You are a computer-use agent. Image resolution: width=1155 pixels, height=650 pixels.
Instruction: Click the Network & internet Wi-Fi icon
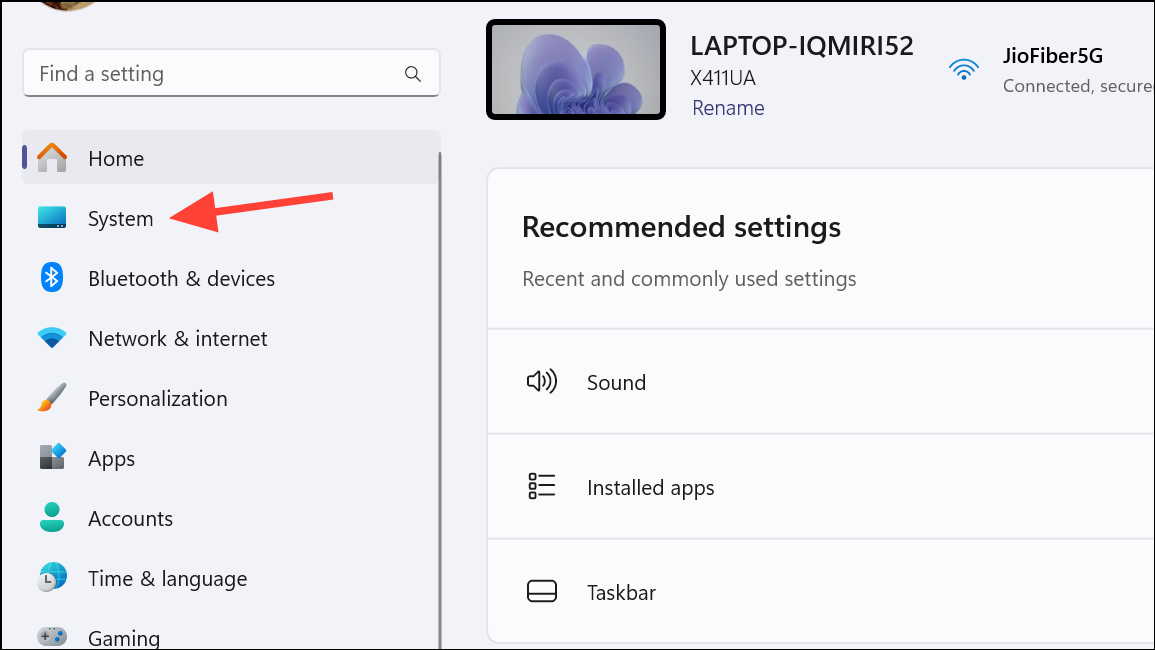click(x=51, y=338)
